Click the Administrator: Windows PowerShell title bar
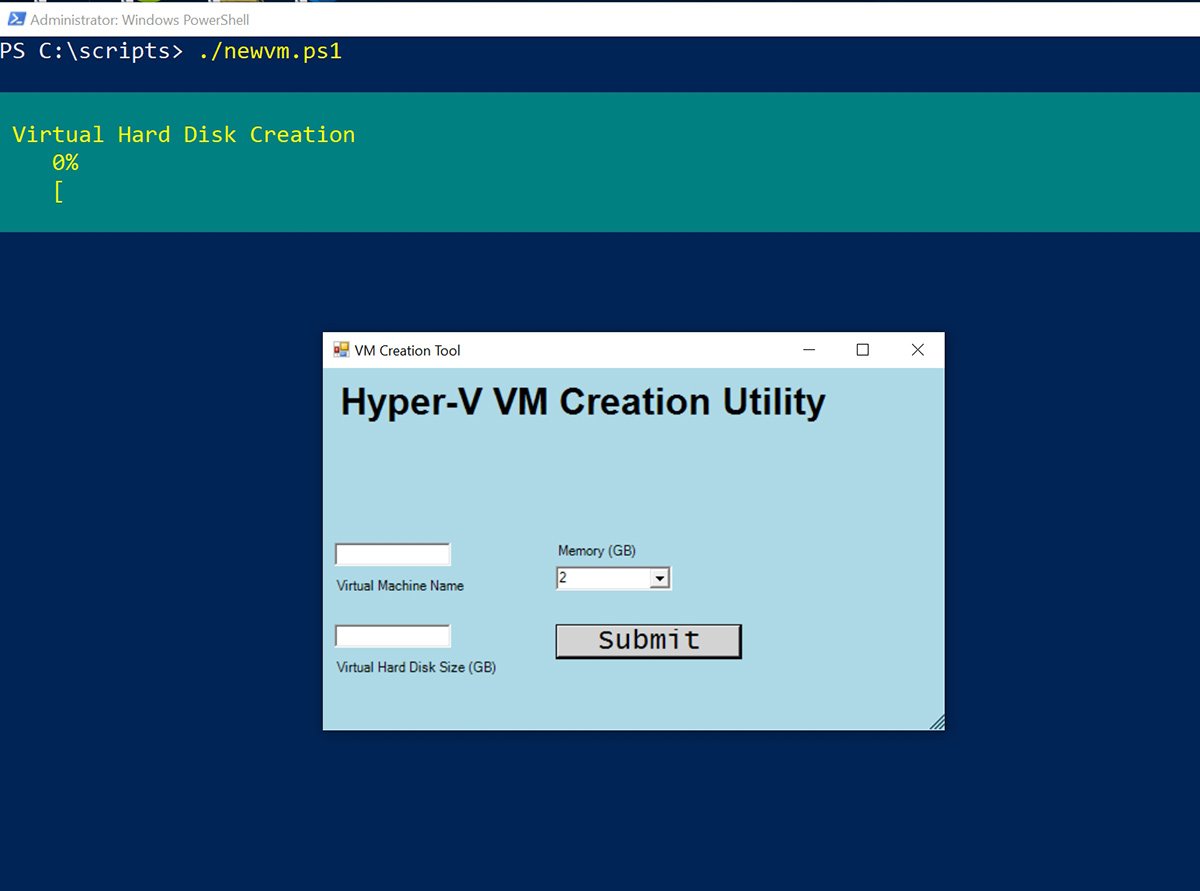 140,19
